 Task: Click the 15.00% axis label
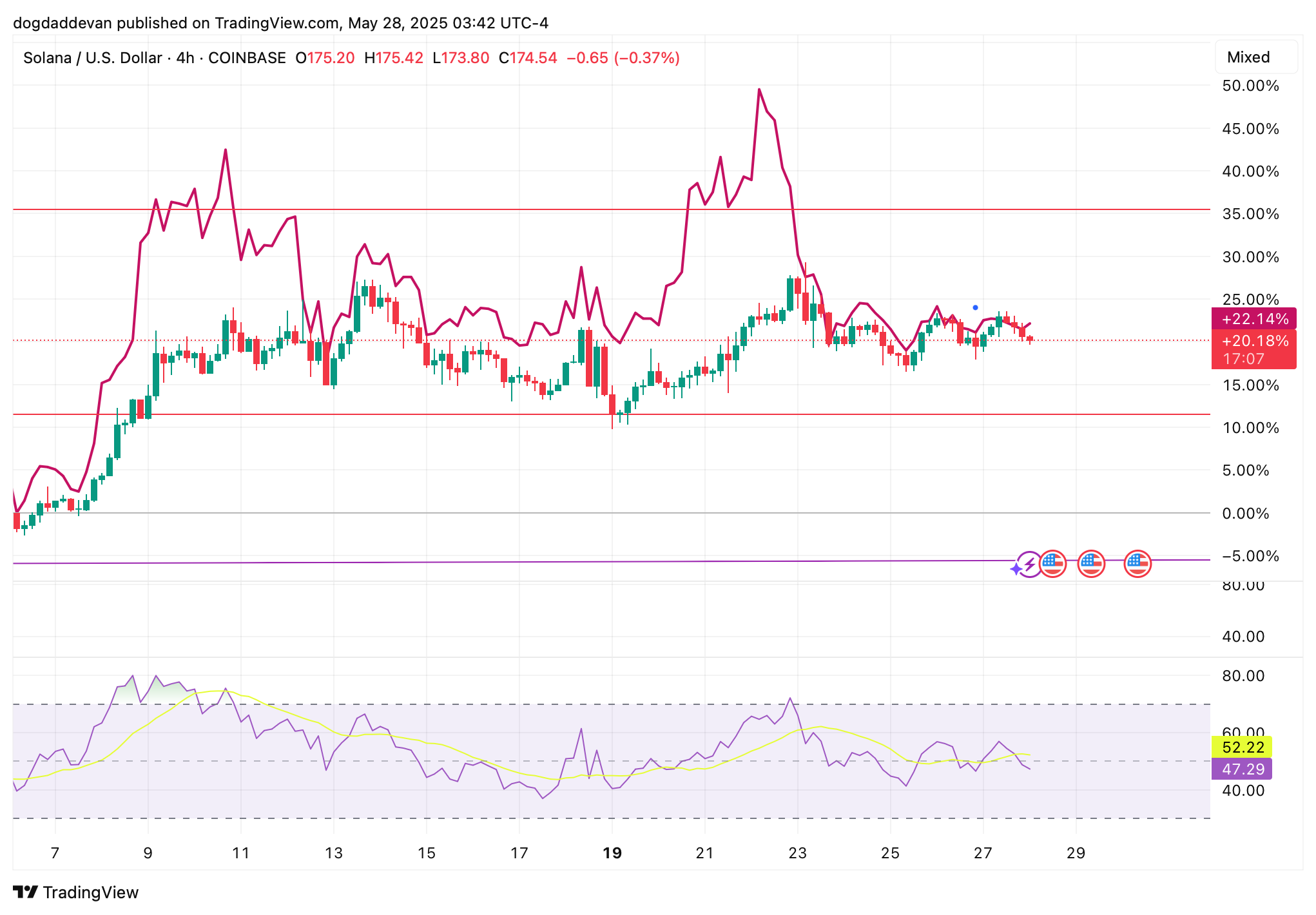tap(1250, 385)
